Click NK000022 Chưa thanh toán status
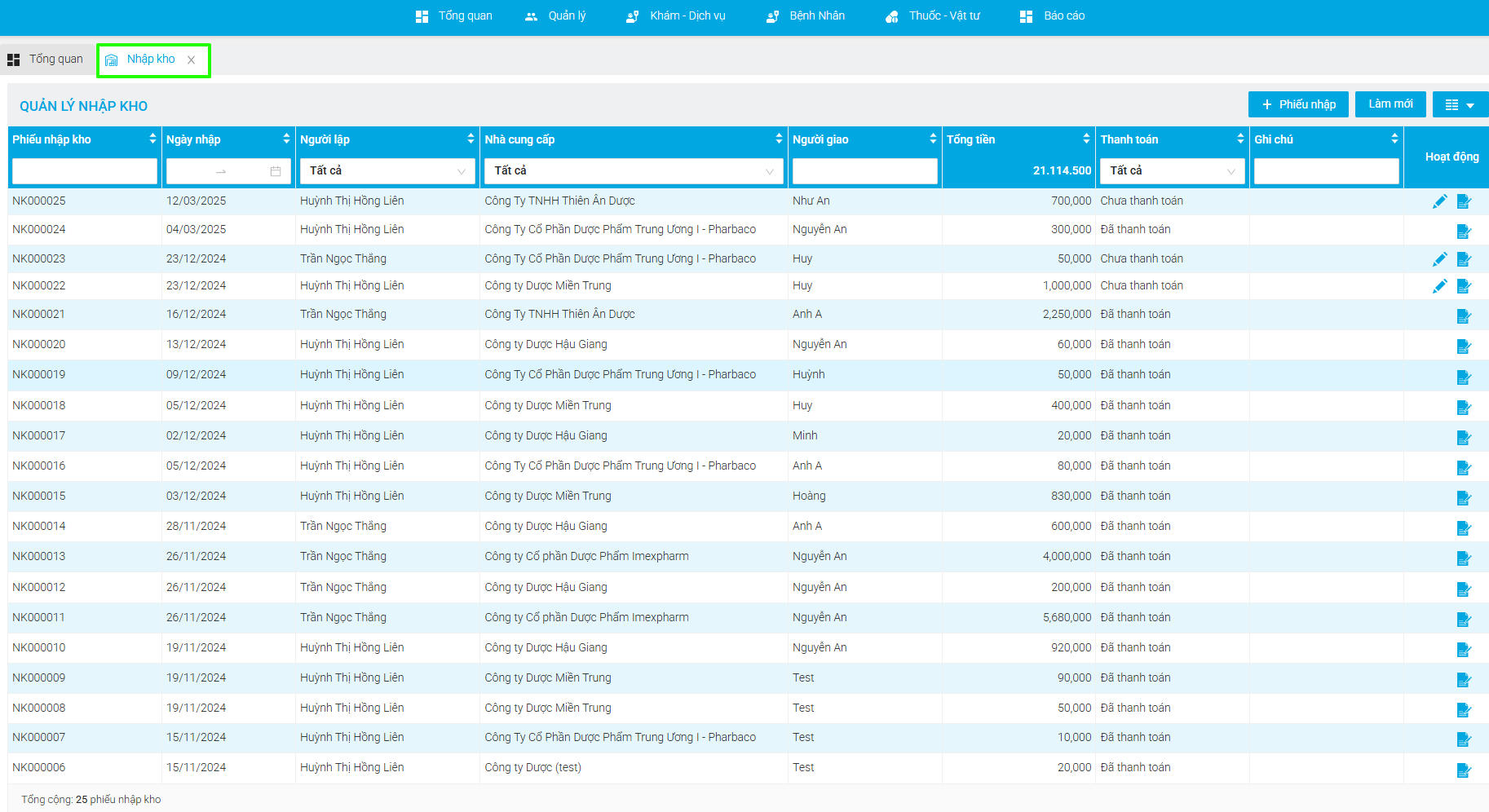 pos(1142,286)
